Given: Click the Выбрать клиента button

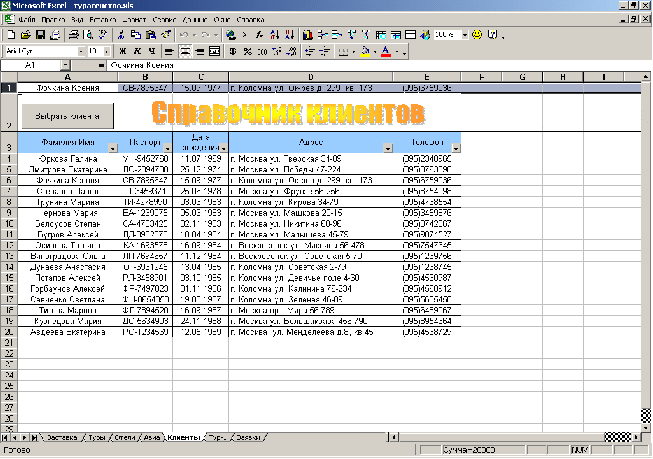Looking at the screenshot, I should 67,116.
